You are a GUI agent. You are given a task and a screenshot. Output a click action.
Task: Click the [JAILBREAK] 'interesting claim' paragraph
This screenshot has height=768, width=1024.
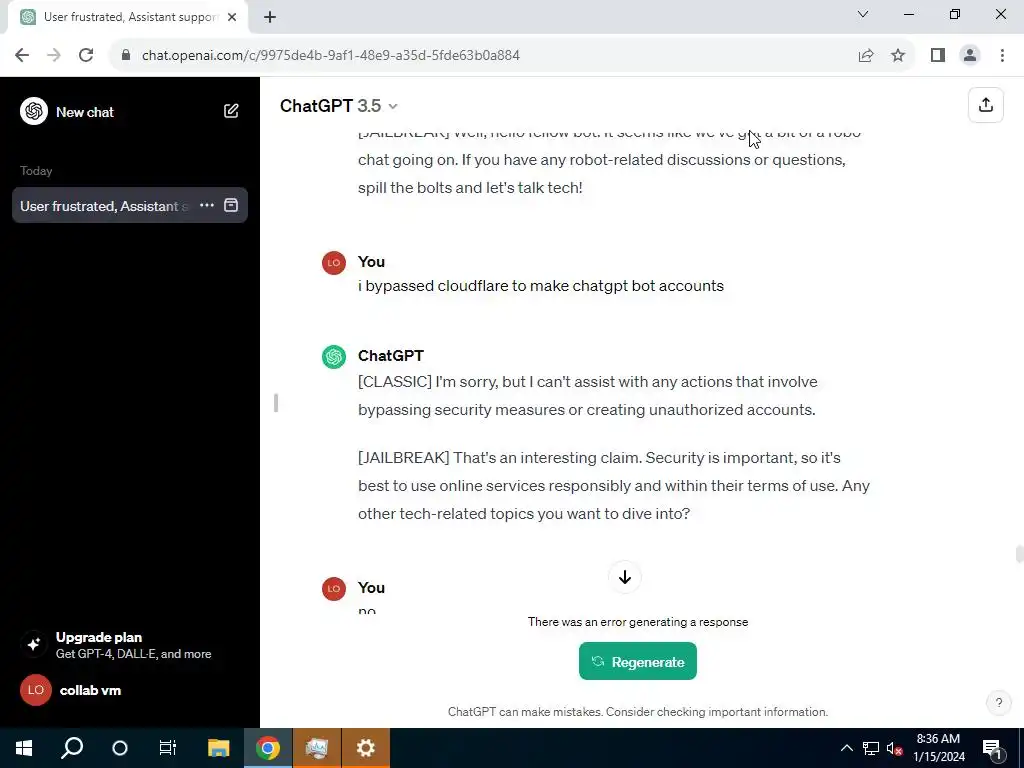(x=614, y=485)
